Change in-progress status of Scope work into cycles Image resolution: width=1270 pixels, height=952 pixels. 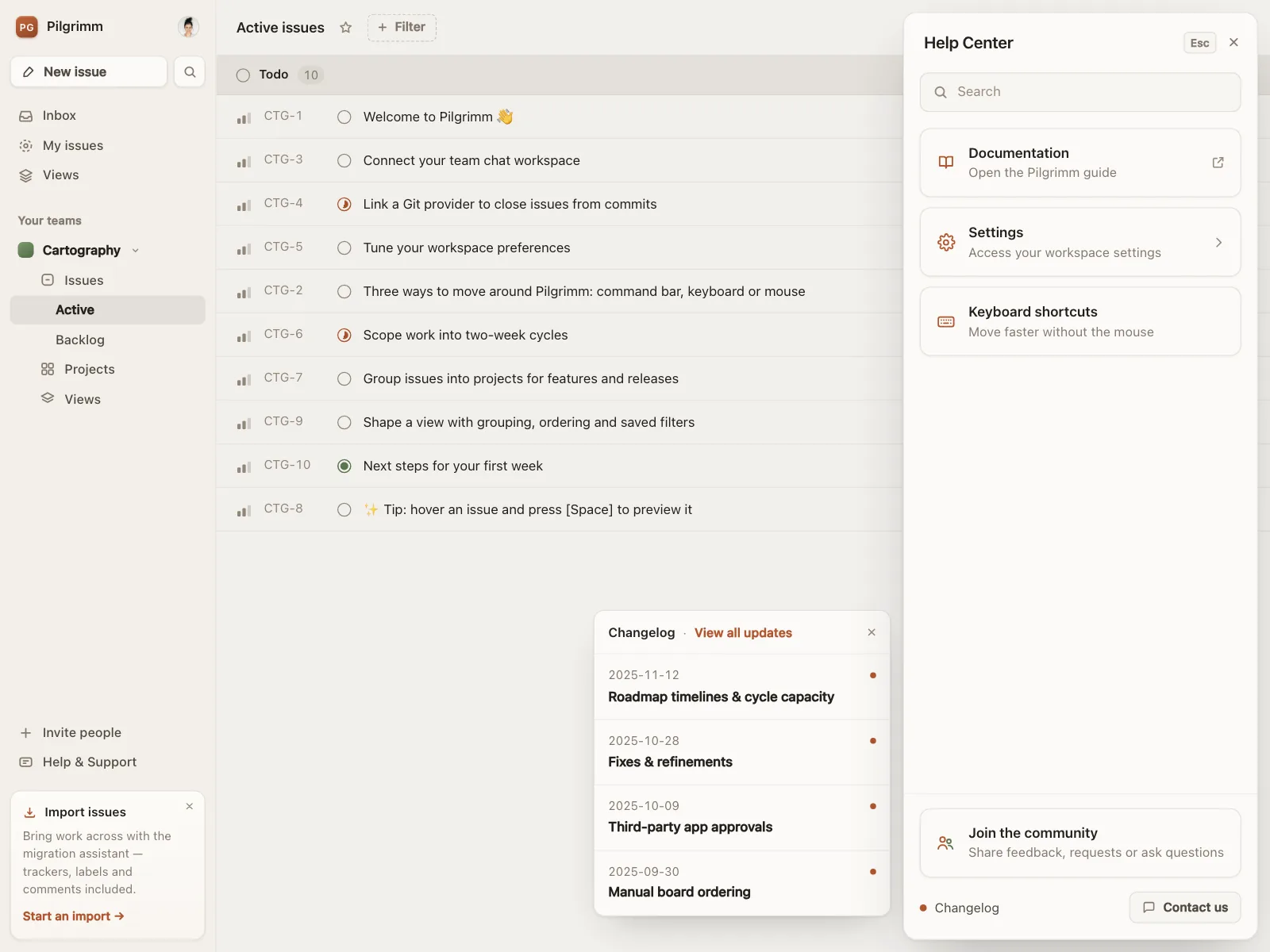coord(344,336)
